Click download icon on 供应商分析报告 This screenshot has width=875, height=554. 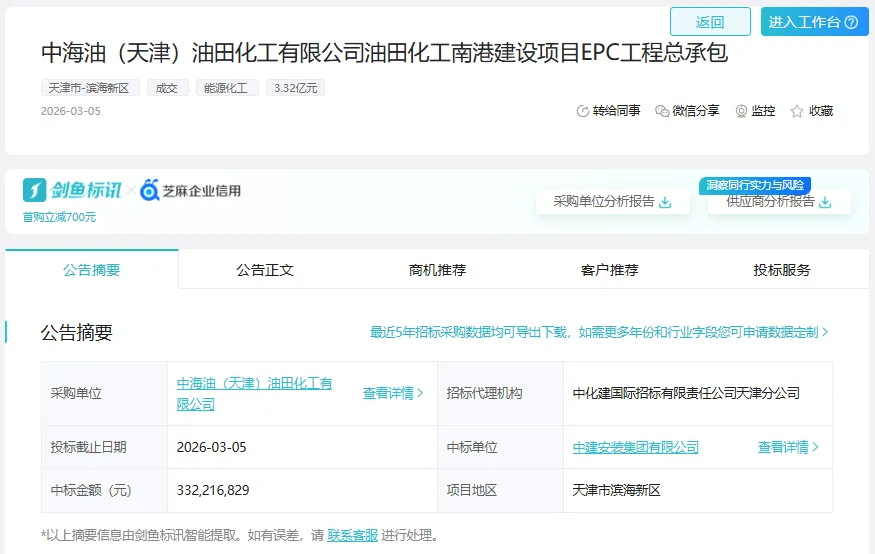click(x=825, y=202)
